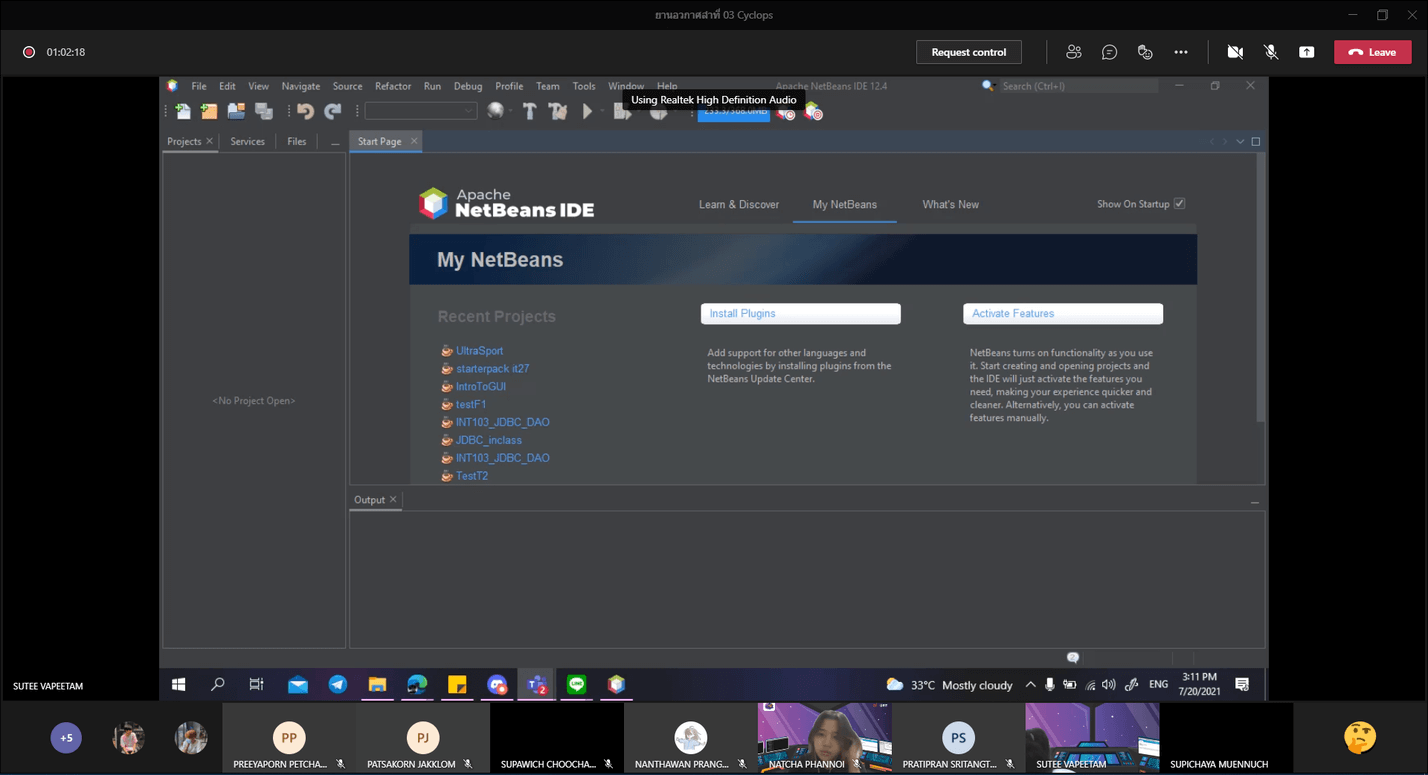Open the editor document list dropdown arrow
This screenshot has width=1428, height=775.
[x=1240, y=142]
